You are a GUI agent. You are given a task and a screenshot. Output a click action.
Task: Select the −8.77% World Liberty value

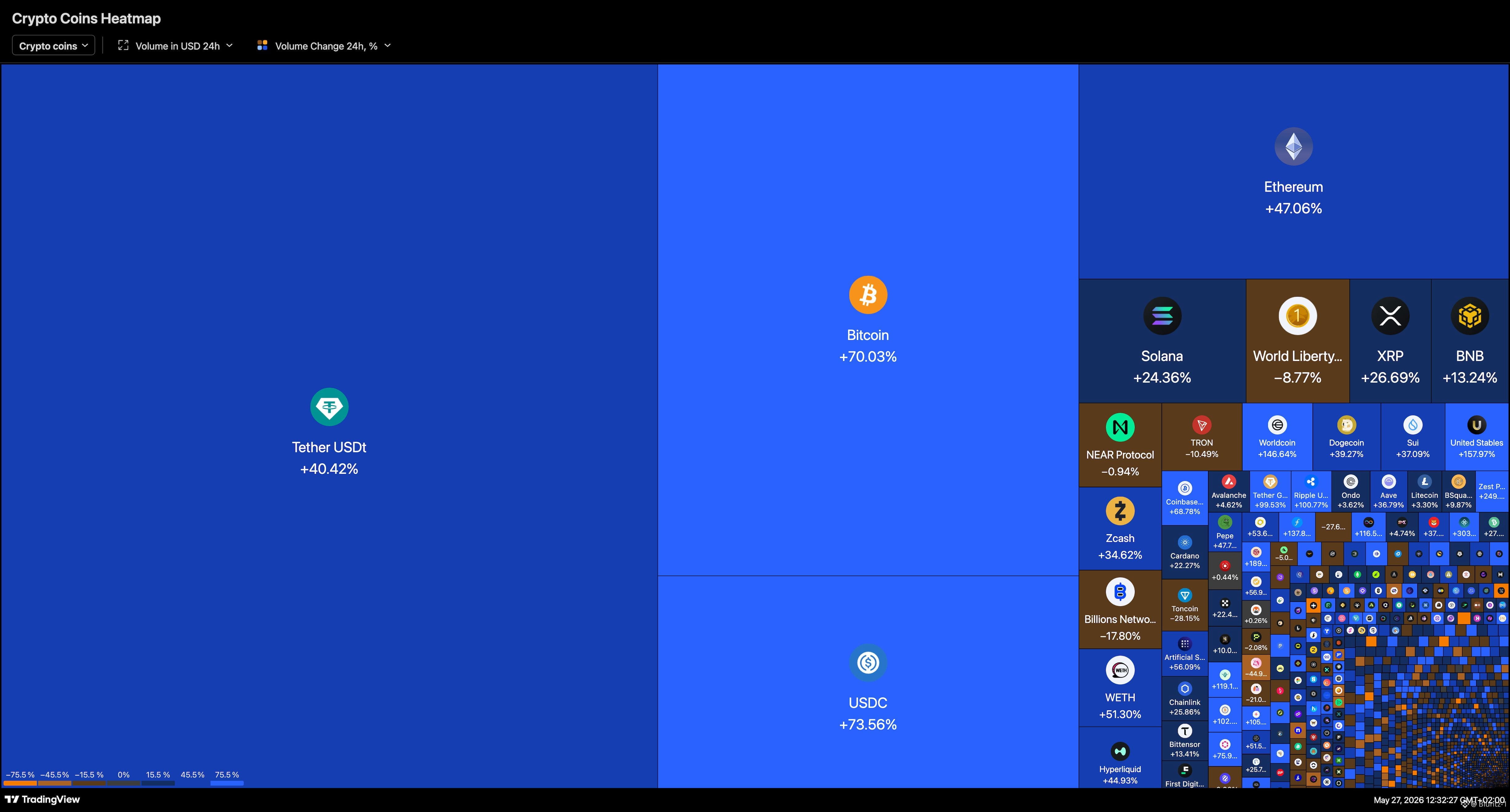coord(1298,378)
